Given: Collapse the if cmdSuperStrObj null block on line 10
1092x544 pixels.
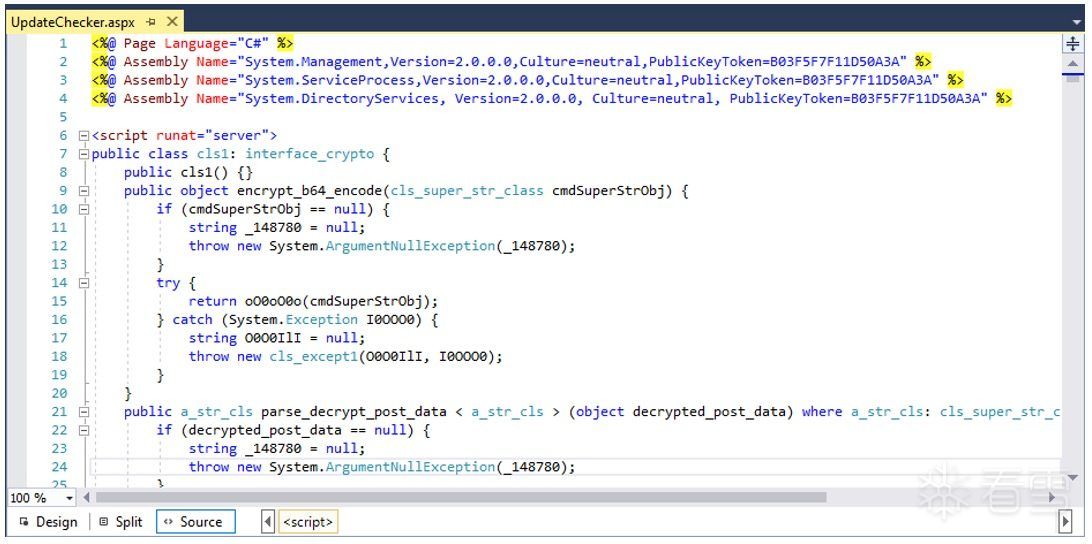Looking at the screenshot, I should pyautogui.click(x=84, y=209).
